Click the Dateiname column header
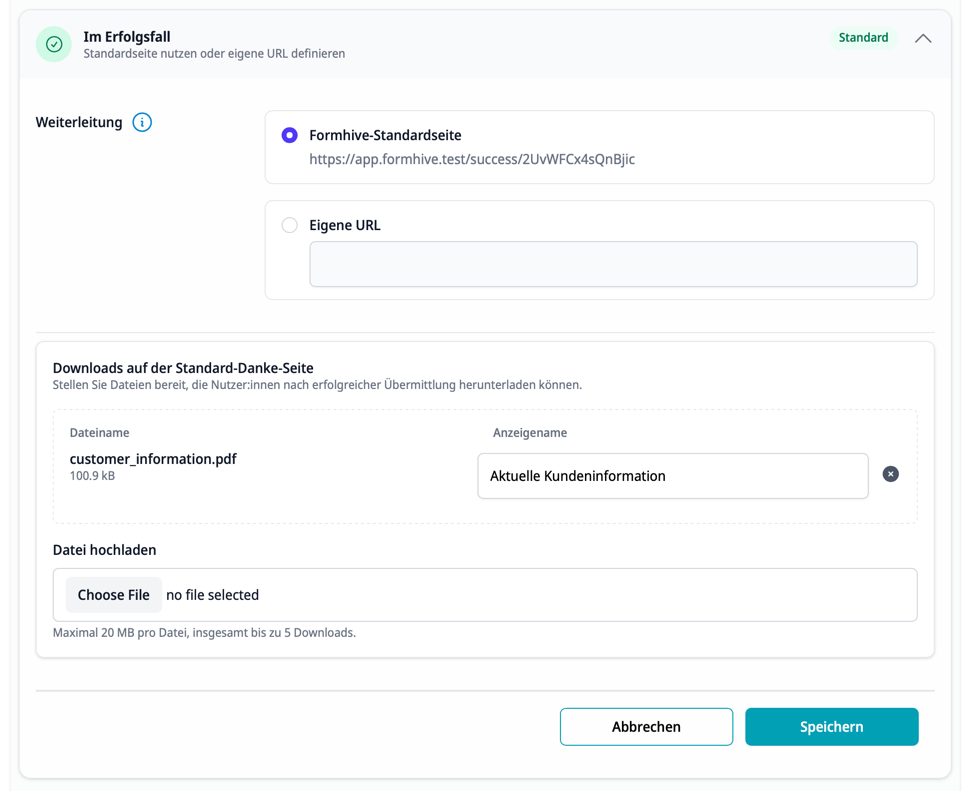Image resolution: width=967 pixels, height=791 pixels. pyautogui.click(x=99, y=433)
